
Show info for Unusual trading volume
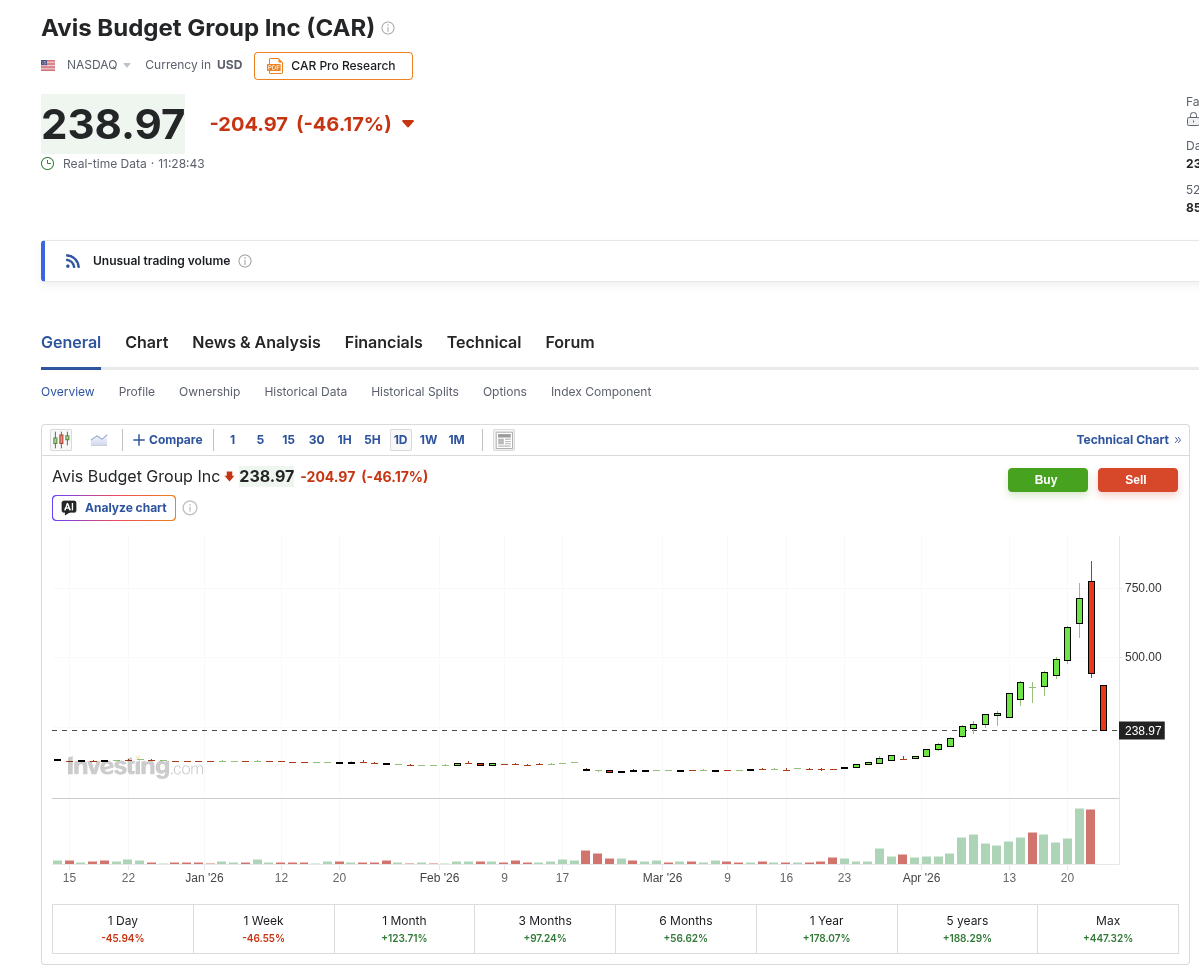[x=245, y=262]
